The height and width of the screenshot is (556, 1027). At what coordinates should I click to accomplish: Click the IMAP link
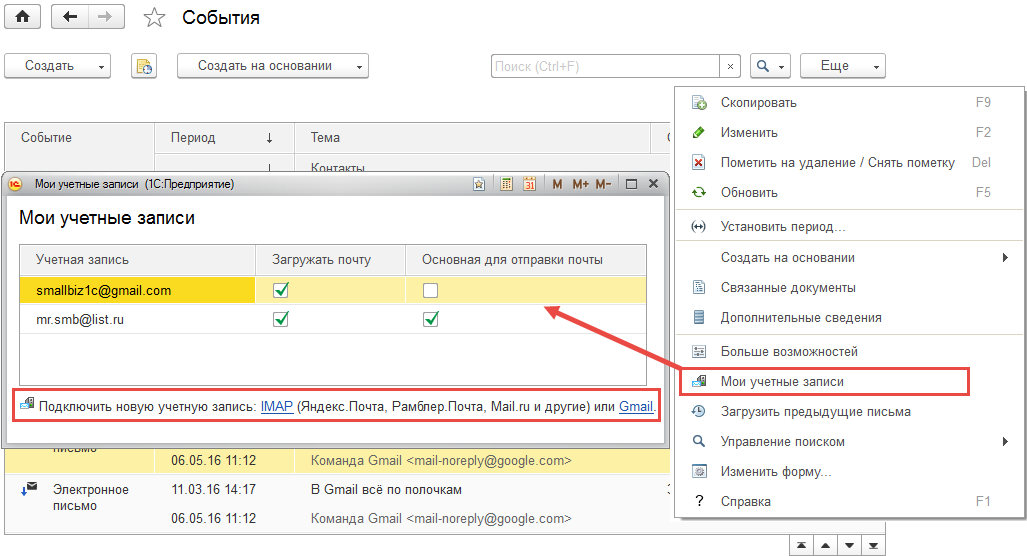click(276, 407)
